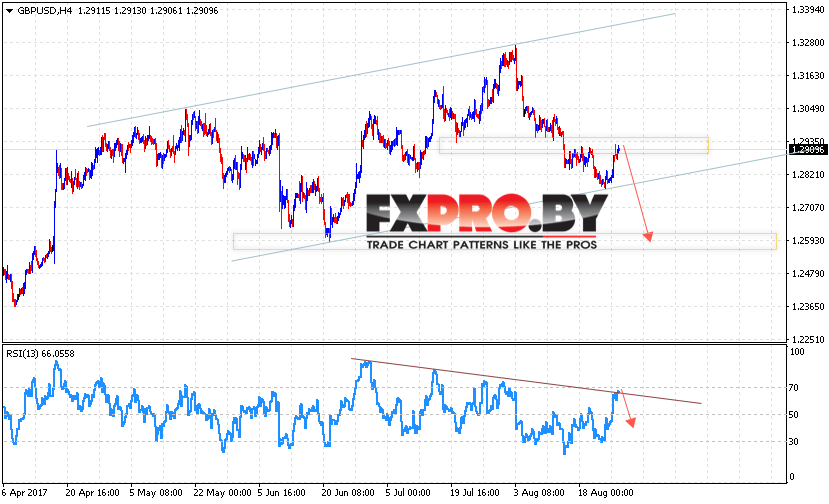
Task: Click the 6 Apr 2017 date label
Action: 24,493
